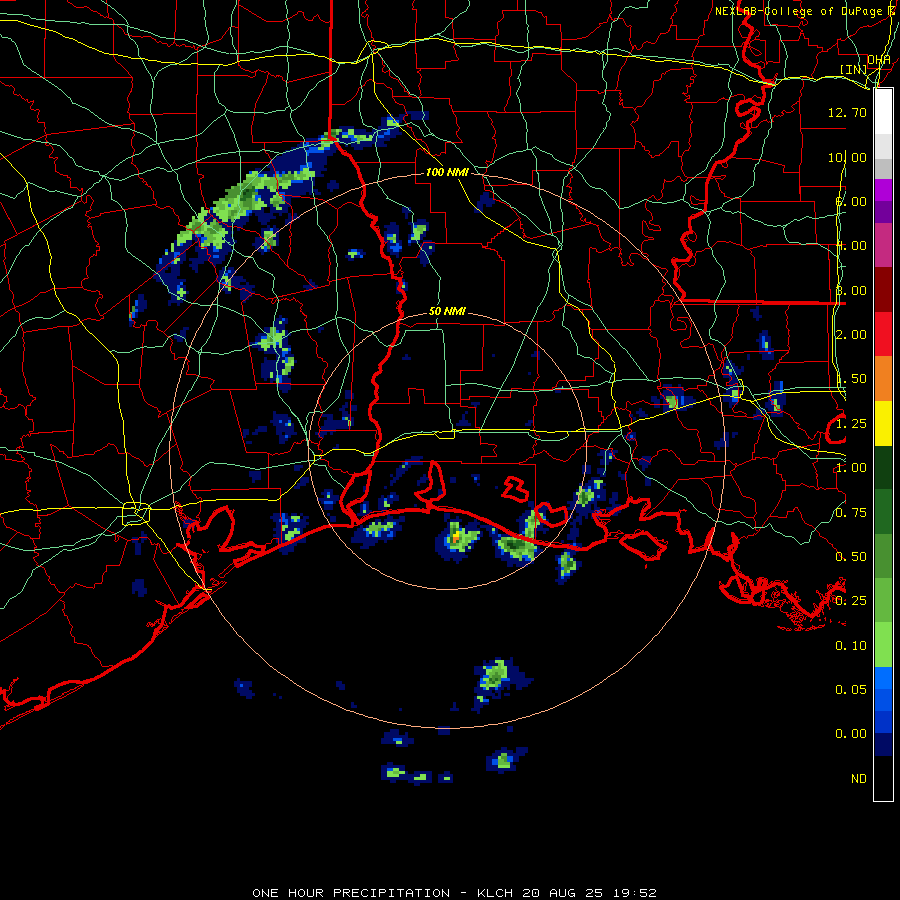Click the 0.05 legend value
The height and width of the screenshot is (900, 900).
coord(851,690)
